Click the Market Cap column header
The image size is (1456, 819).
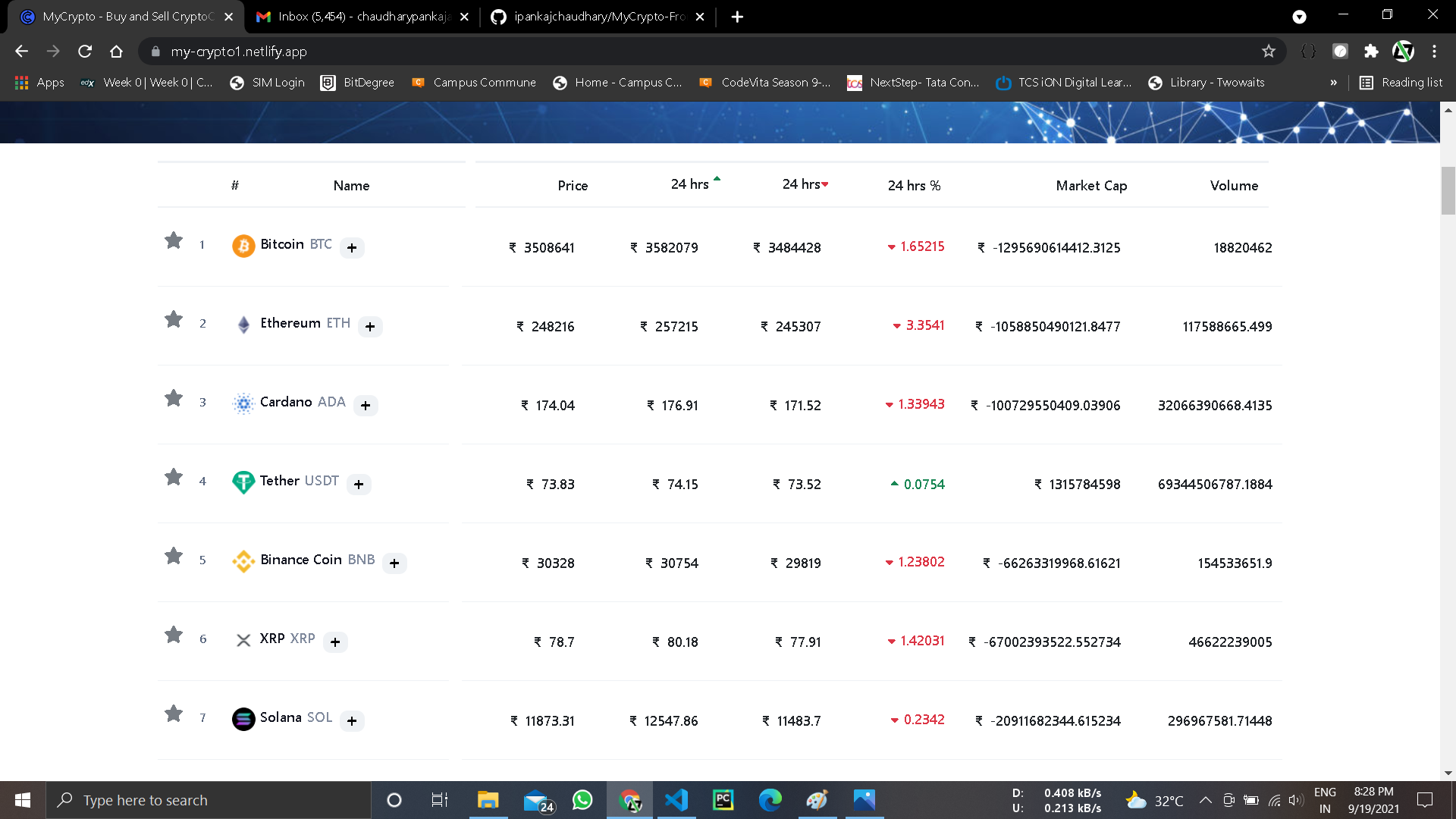point(1090,186)
